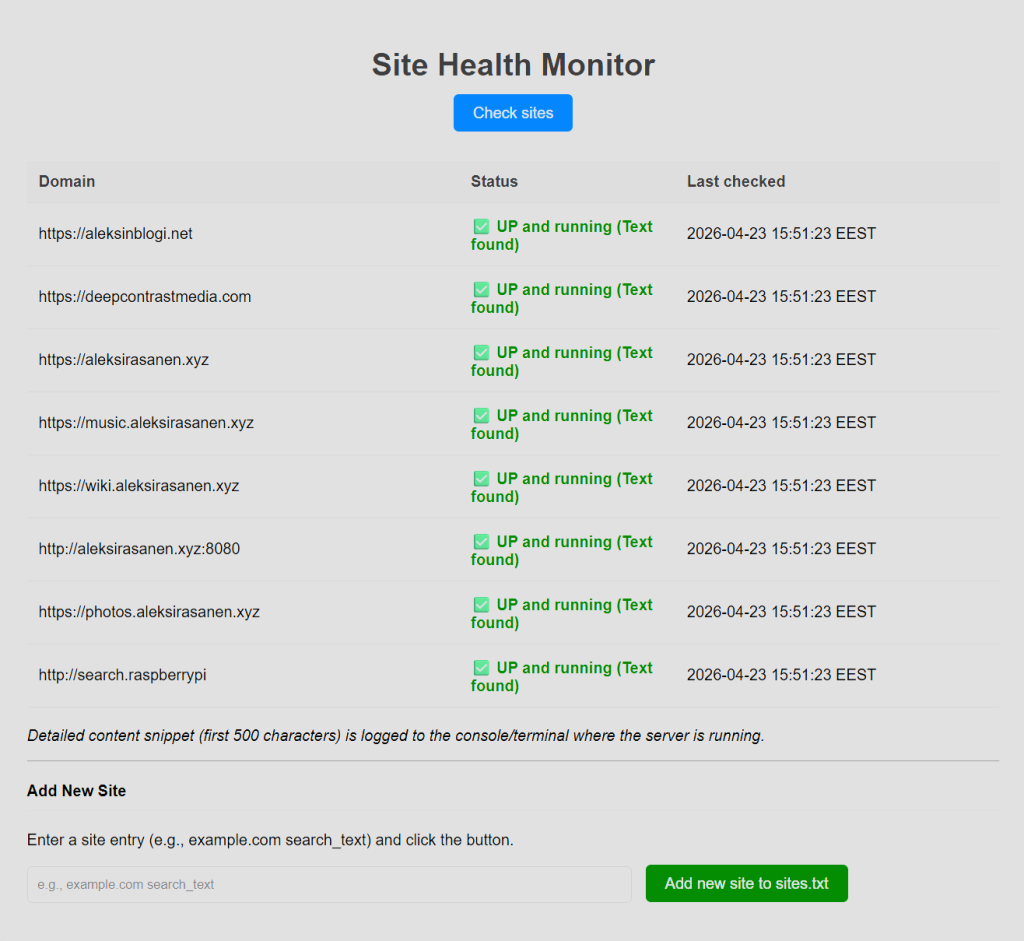Viewport: 1024px width, 941px height.
Task: Click green checkmark icon for aleksinblogi.net
Action: coord(481,227)
